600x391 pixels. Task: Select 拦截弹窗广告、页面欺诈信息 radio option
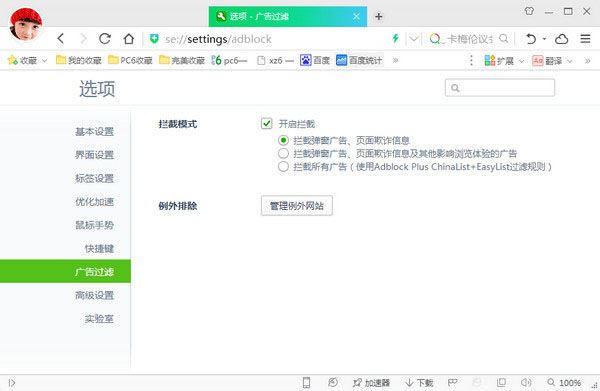tap(283, 140)
